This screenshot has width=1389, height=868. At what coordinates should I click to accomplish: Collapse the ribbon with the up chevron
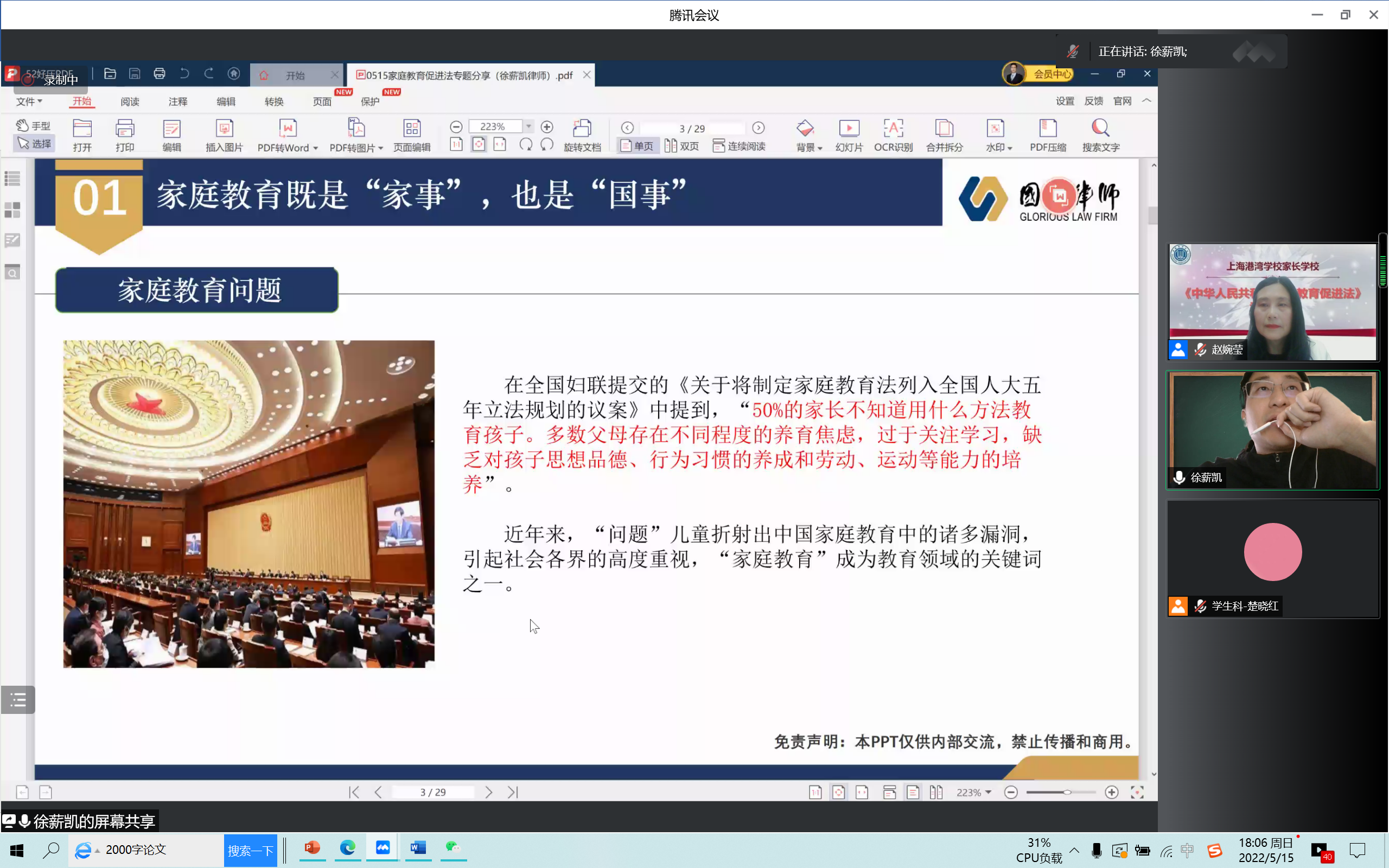[1146, 100]
